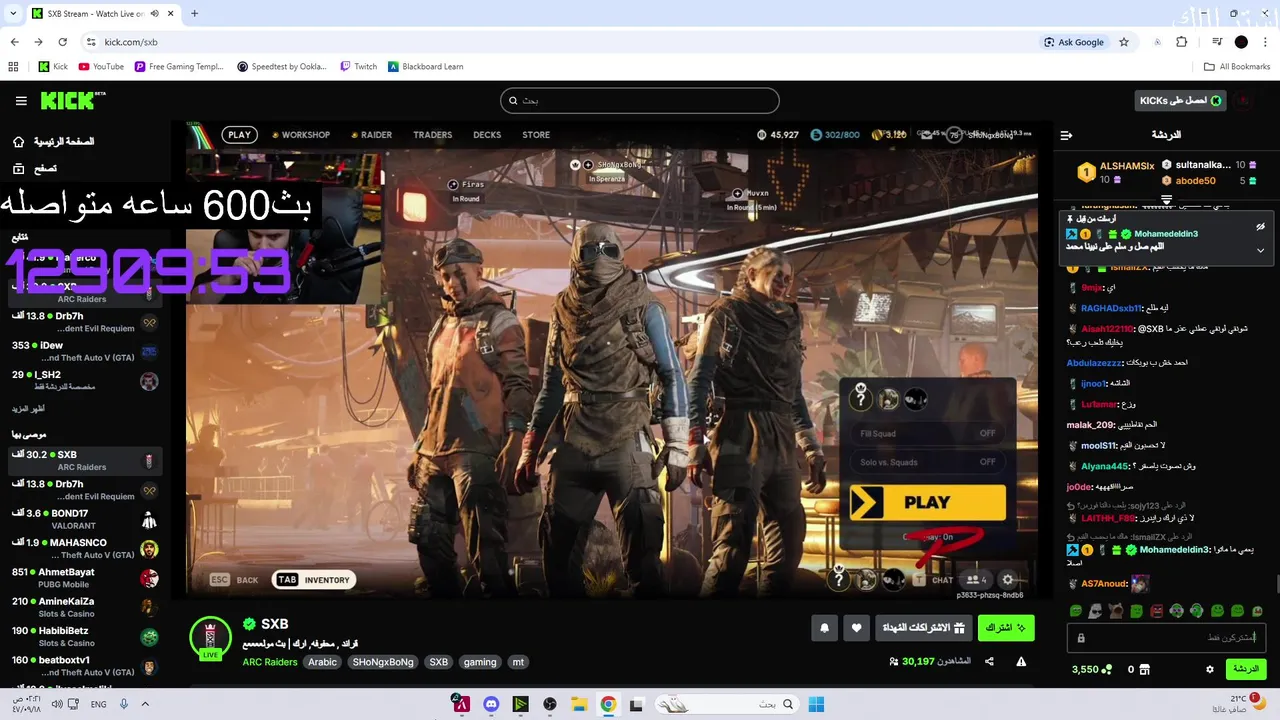1280x720 pixels.
Task: Open chat settings gear icon
Action: pos(1210,669)
